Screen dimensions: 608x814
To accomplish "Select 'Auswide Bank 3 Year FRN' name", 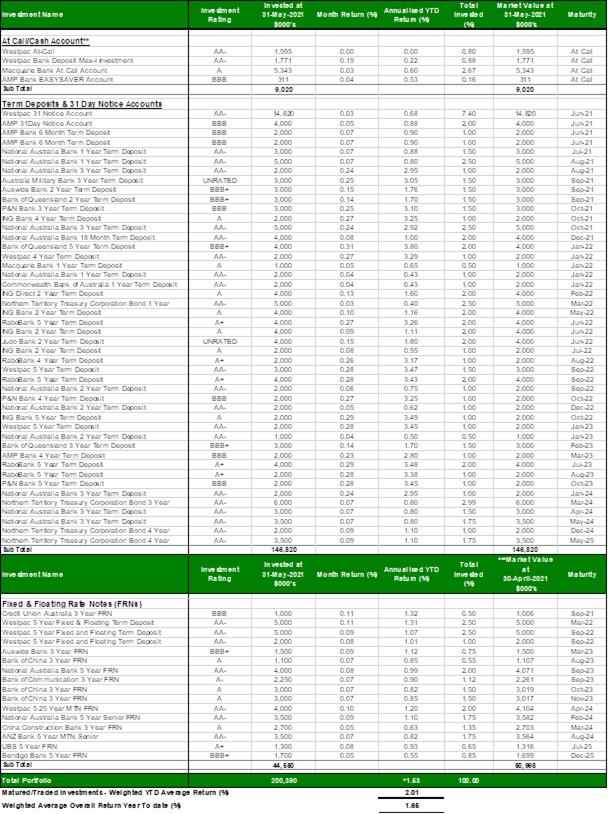I will click(x=45, y=652).
